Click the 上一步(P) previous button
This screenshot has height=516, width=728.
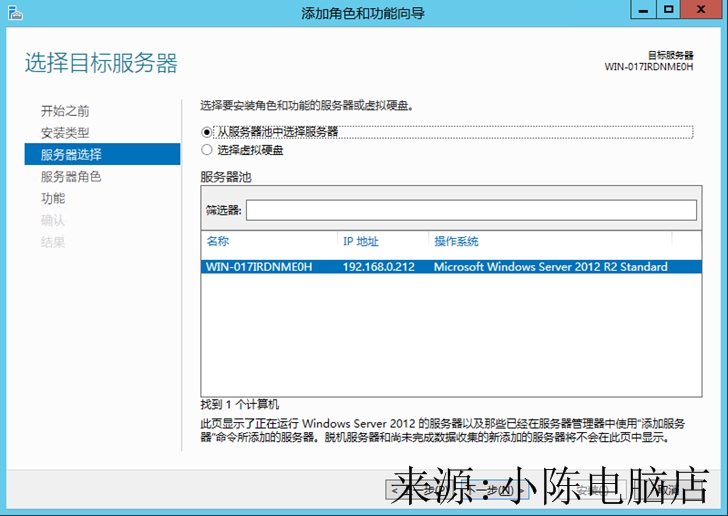422,490
